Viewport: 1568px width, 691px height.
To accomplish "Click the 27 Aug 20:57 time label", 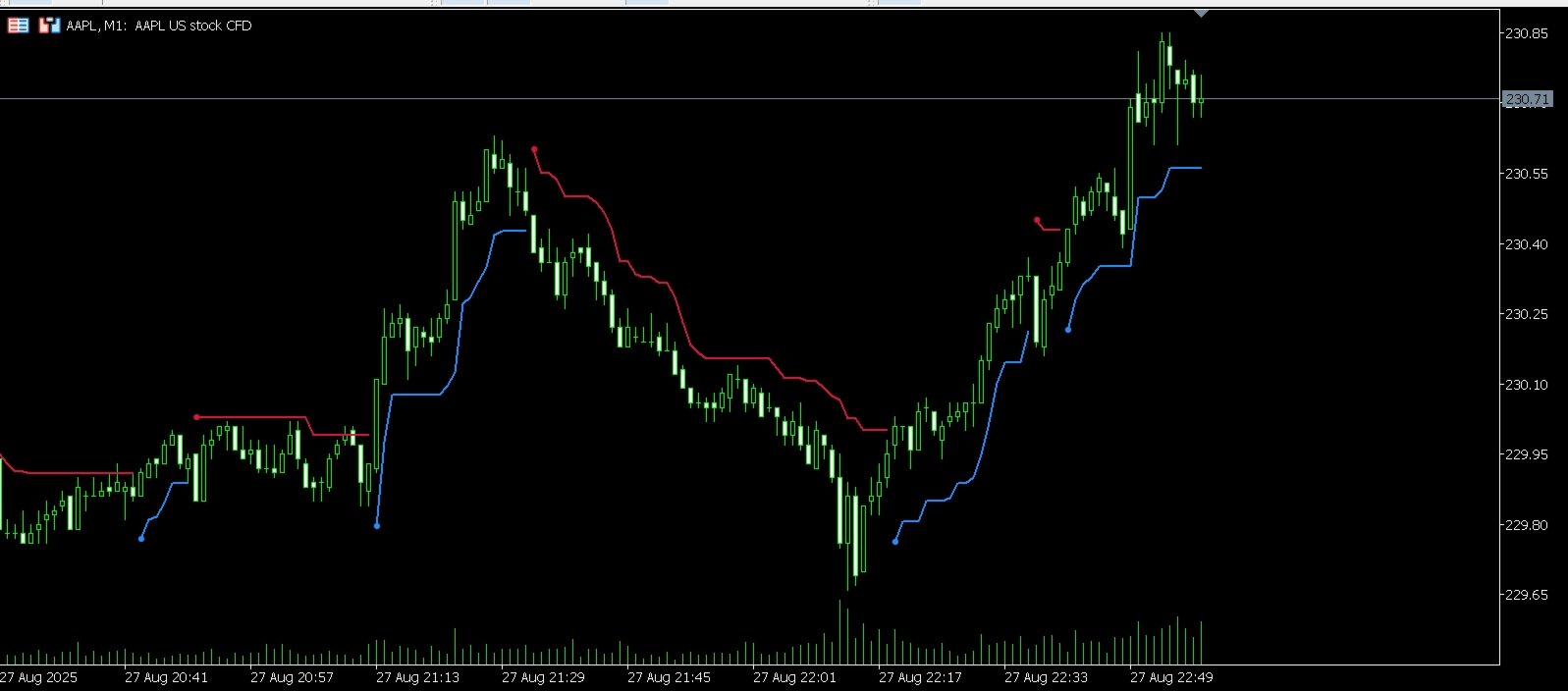I will [x=292, y=677].
